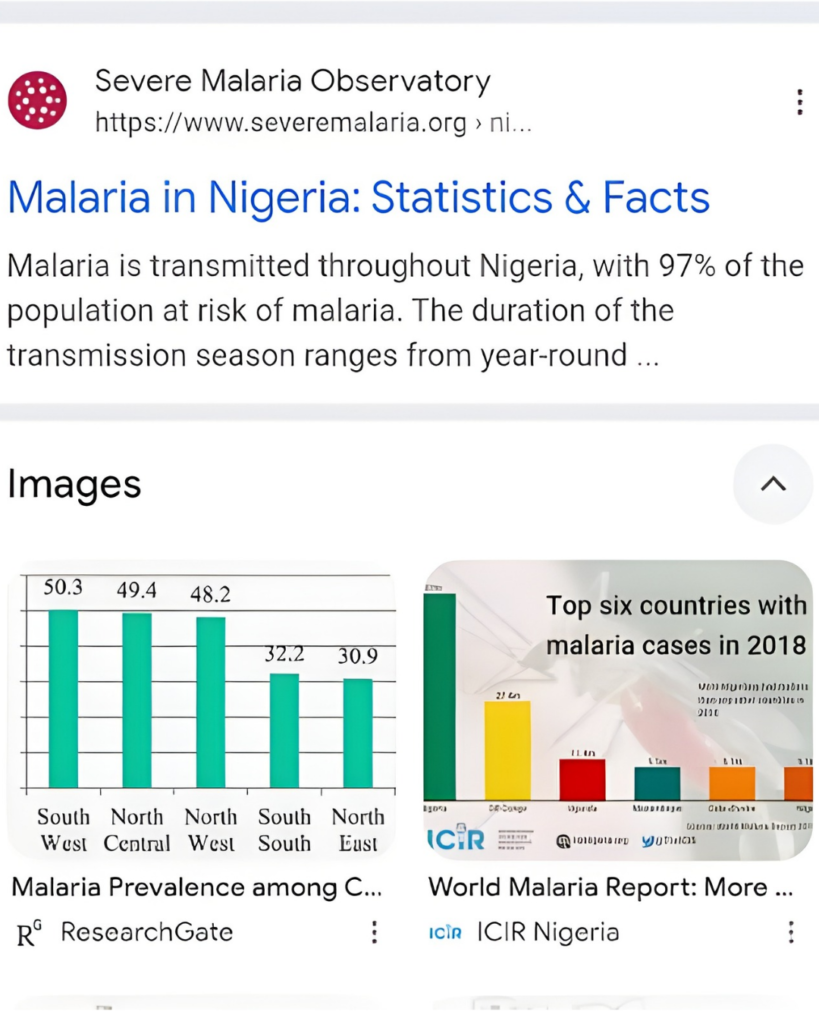
Task: Collapse the Images section with the chevron
Action: pos(773,484)
